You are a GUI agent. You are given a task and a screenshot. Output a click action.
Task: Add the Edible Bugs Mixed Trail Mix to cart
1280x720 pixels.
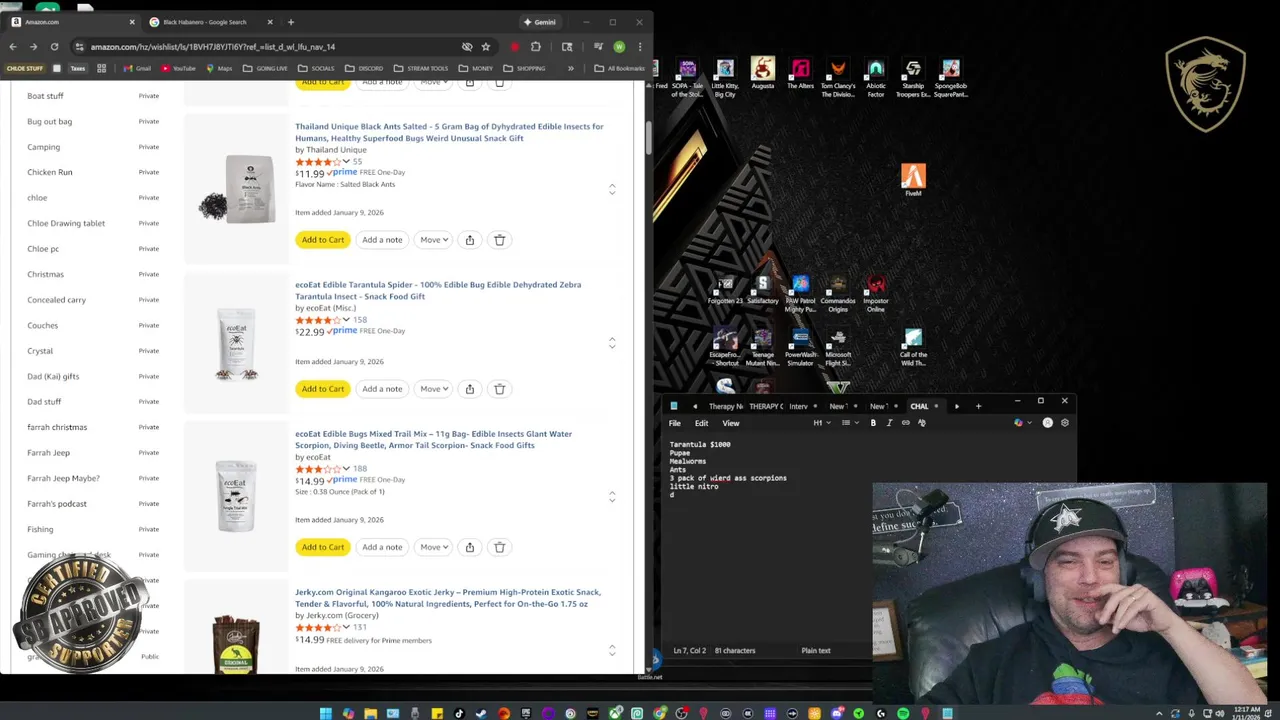pos(323,547)
